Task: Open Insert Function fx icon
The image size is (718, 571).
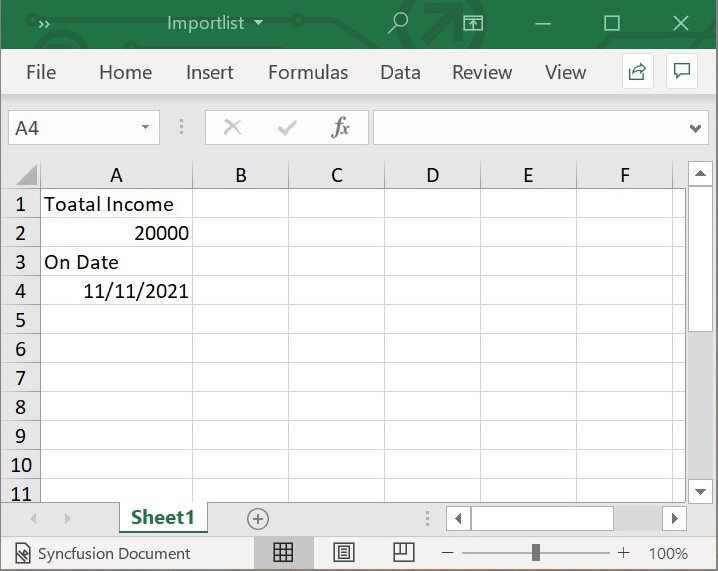Action: tap(340, 127)
